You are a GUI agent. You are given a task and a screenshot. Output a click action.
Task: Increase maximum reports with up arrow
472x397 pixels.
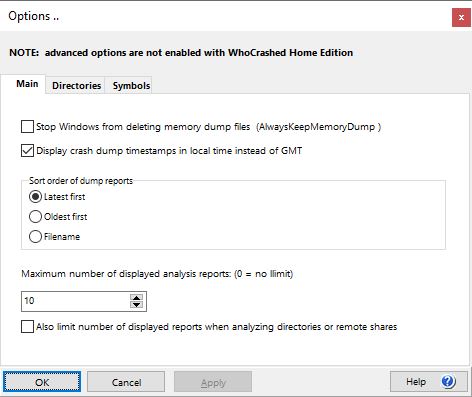(136, 297)
